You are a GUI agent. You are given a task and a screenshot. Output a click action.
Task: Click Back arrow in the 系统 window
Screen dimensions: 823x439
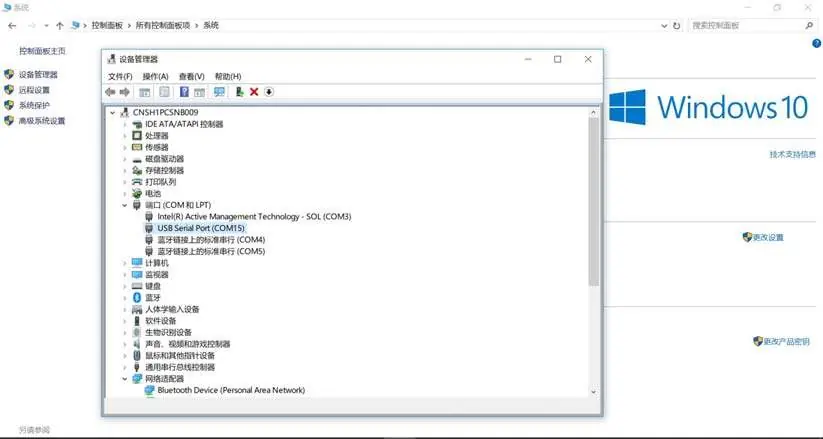coord(12,25)
